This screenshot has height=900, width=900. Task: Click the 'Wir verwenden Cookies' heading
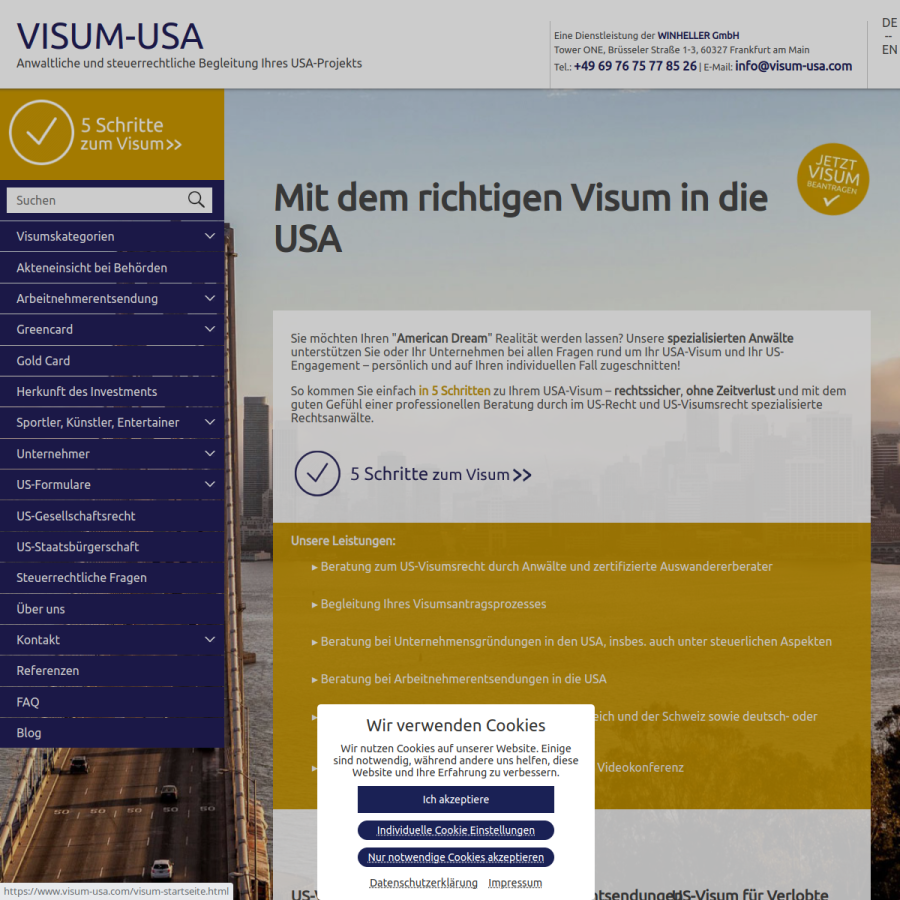click(456, 726)
